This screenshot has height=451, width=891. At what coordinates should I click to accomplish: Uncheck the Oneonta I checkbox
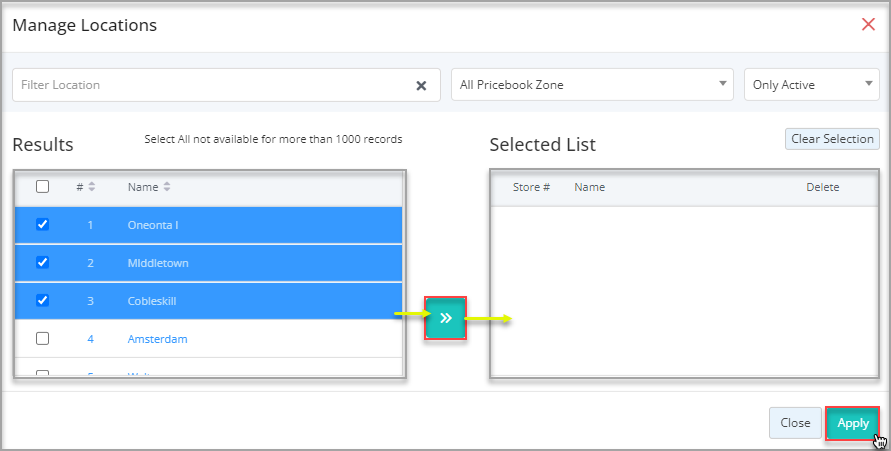pos(42,225)
